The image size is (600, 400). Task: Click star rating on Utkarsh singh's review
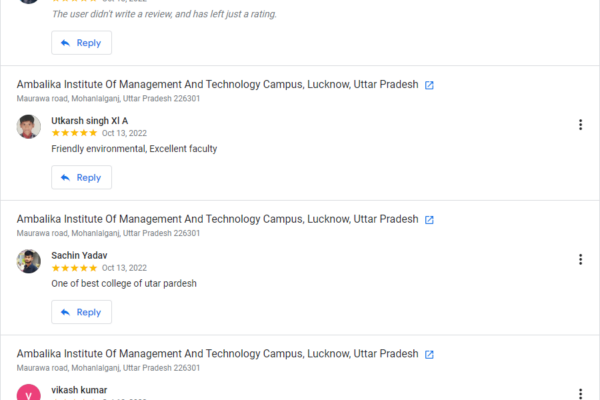click(x=74, y=133)
